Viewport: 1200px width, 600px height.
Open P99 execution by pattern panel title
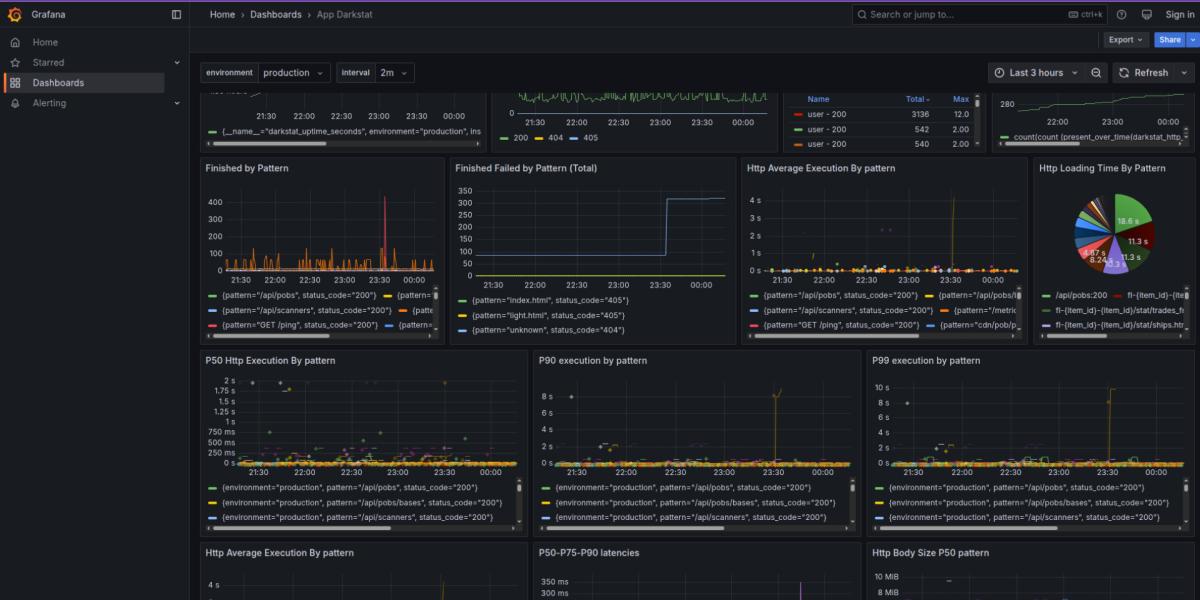926,360
